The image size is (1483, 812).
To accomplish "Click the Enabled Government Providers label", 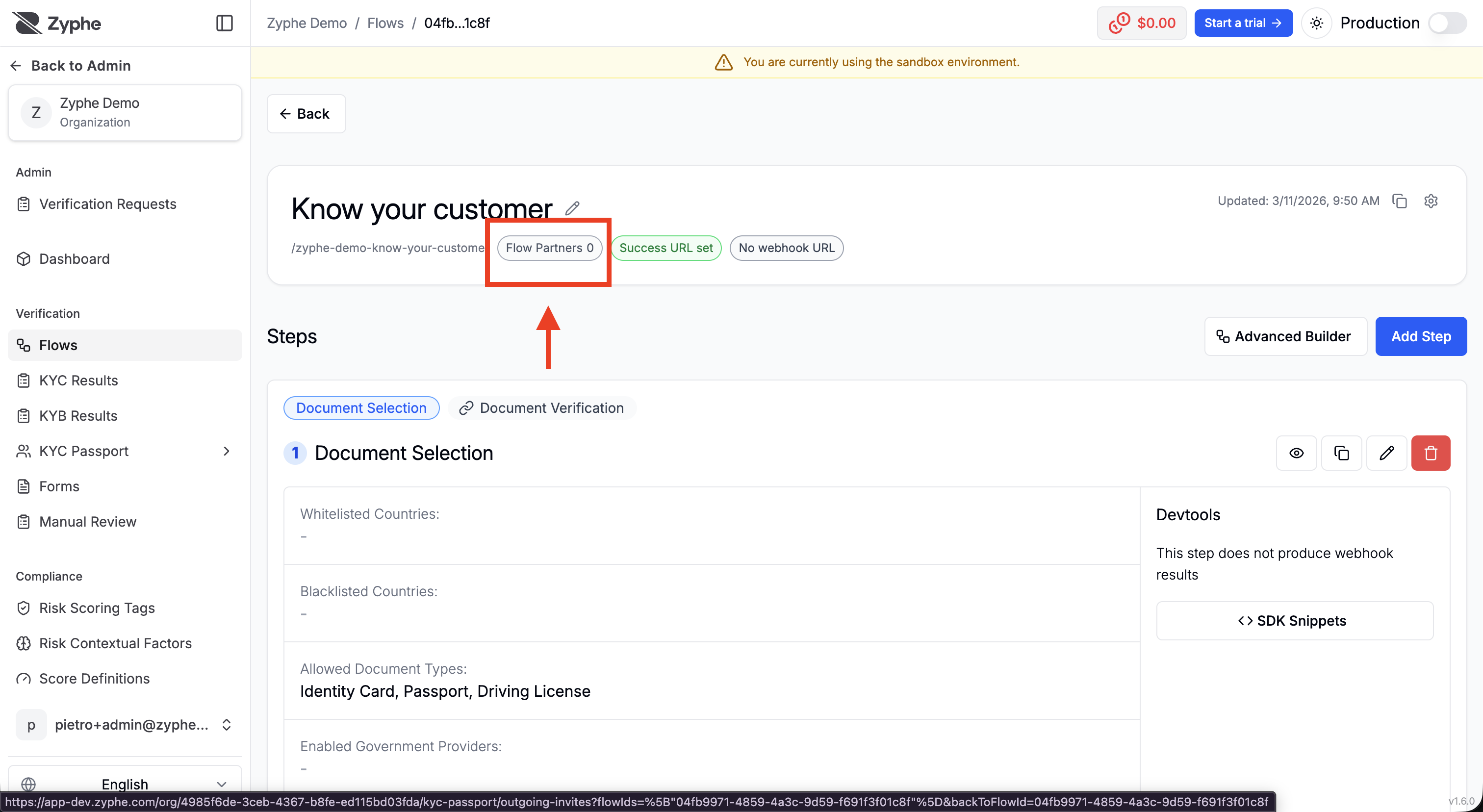I will [x=401, y=746].
